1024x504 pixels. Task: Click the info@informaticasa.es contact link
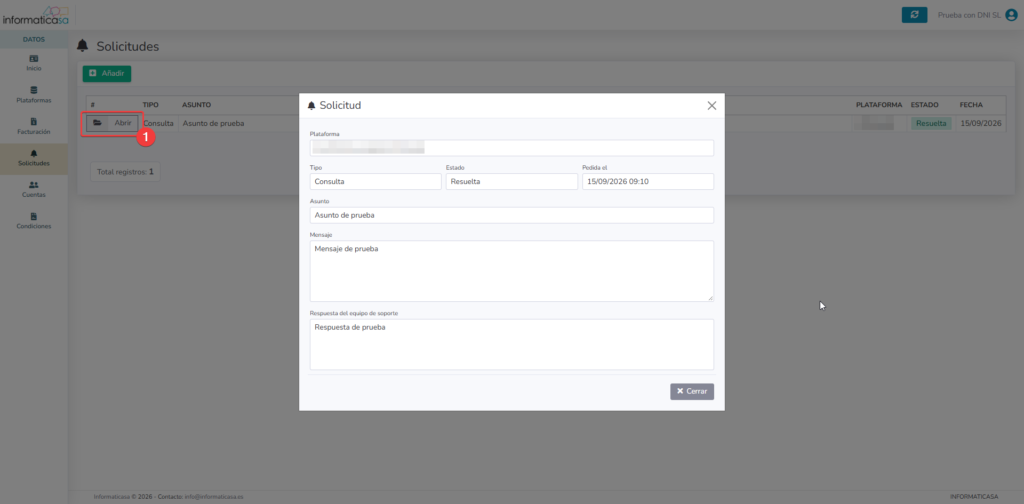point(214,497)
